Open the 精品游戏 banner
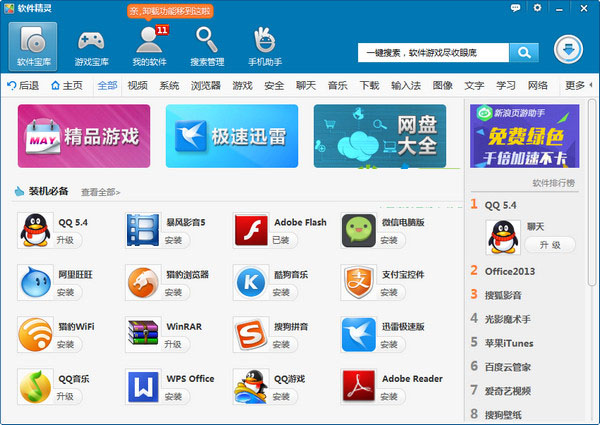This screenshot has height=425, width=600. (x=84, y=136)
